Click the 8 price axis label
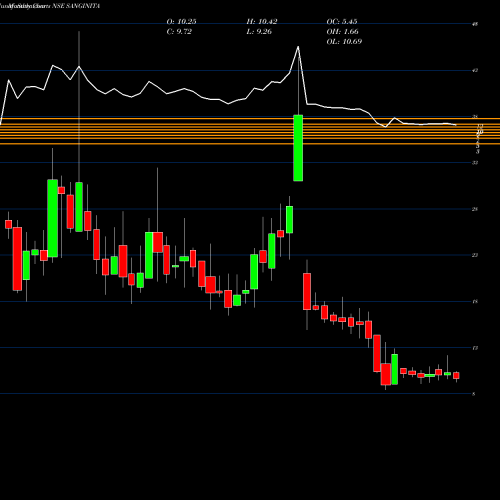This screenshot has width=500, height=500. coord(474,394)
